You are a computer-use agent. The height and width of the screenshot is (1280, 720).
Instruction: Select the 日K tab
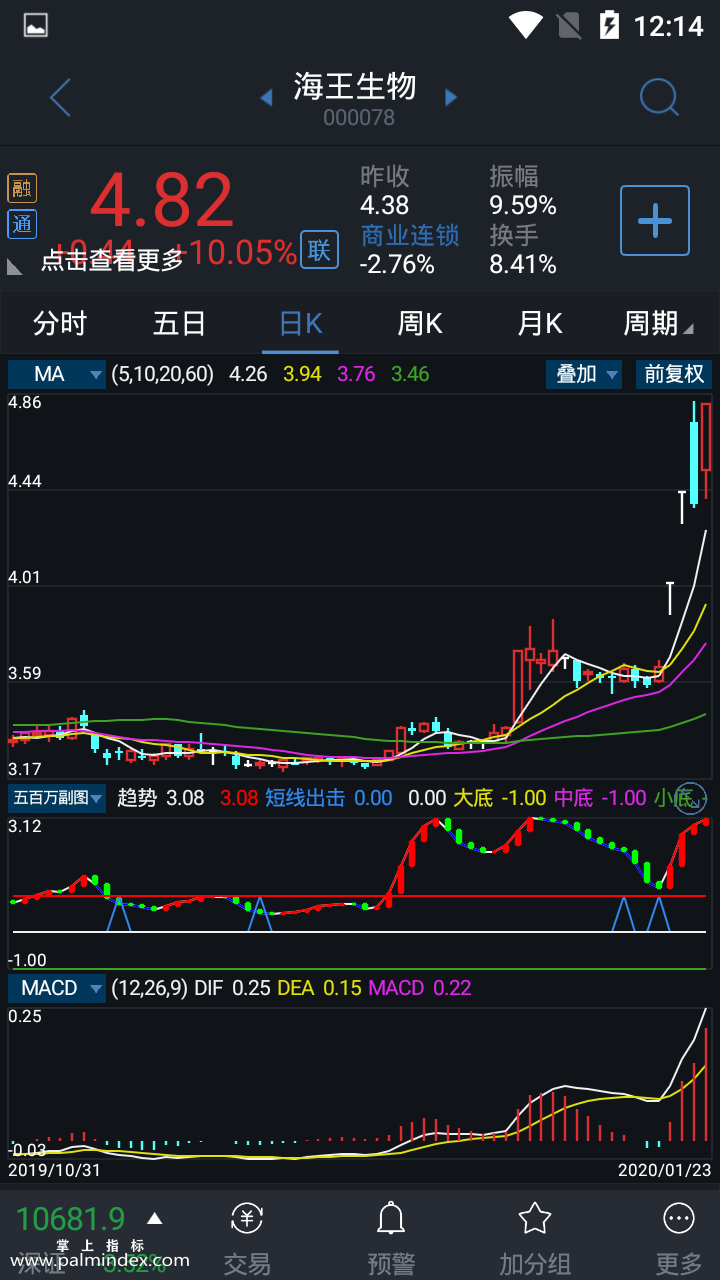[x=300, y=323]
